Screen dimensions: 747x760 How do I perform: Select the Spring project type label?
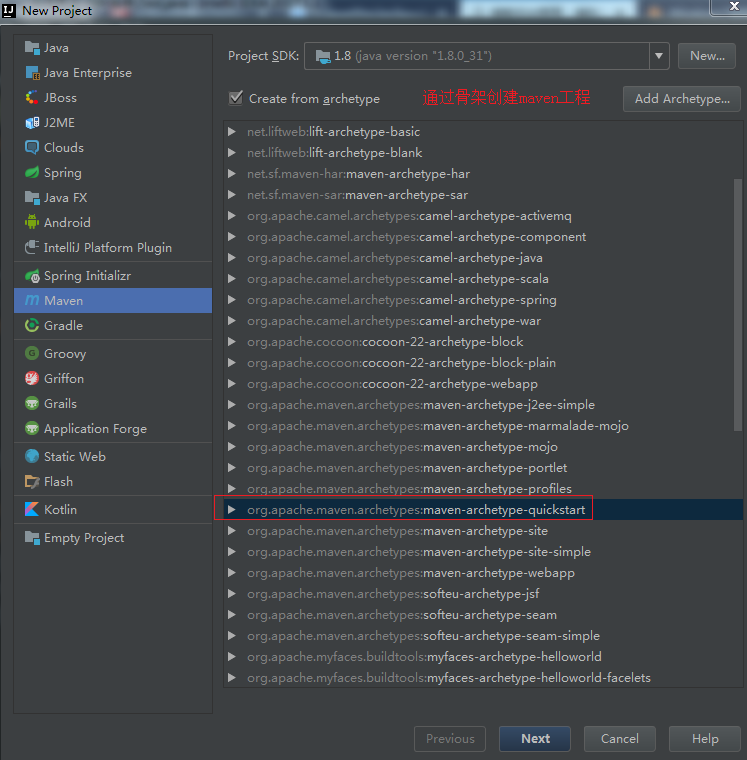63,173
